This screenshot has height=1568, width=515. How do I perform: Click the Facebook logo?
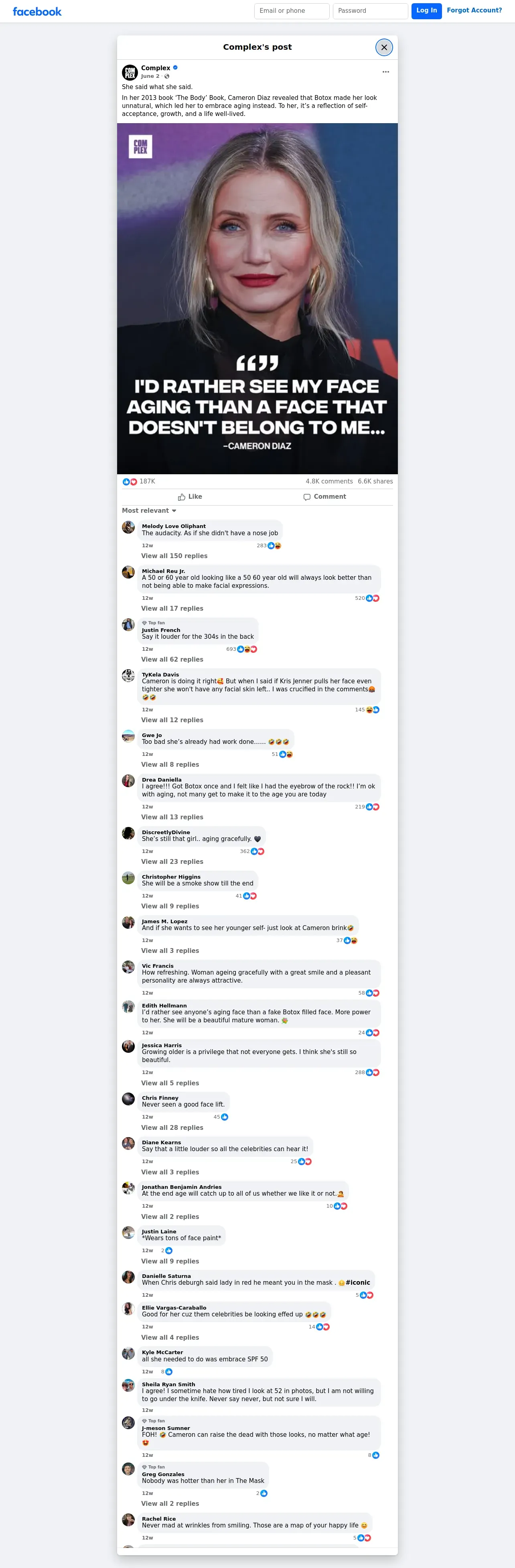(37, 12)
